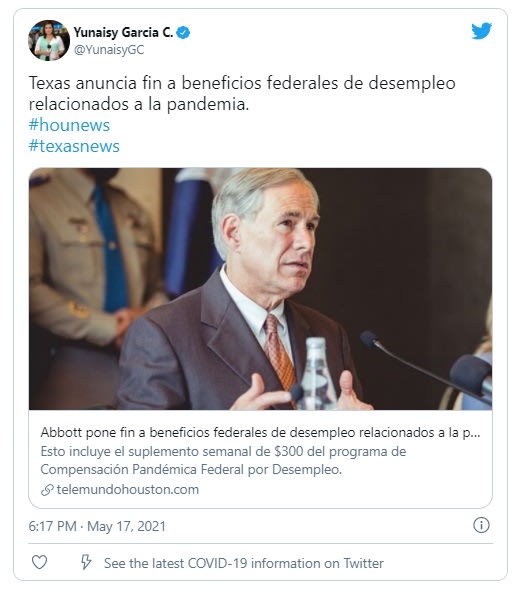See the latest COVID-19 information link
The height and width of the screenshot is (593, 521).
244,563
